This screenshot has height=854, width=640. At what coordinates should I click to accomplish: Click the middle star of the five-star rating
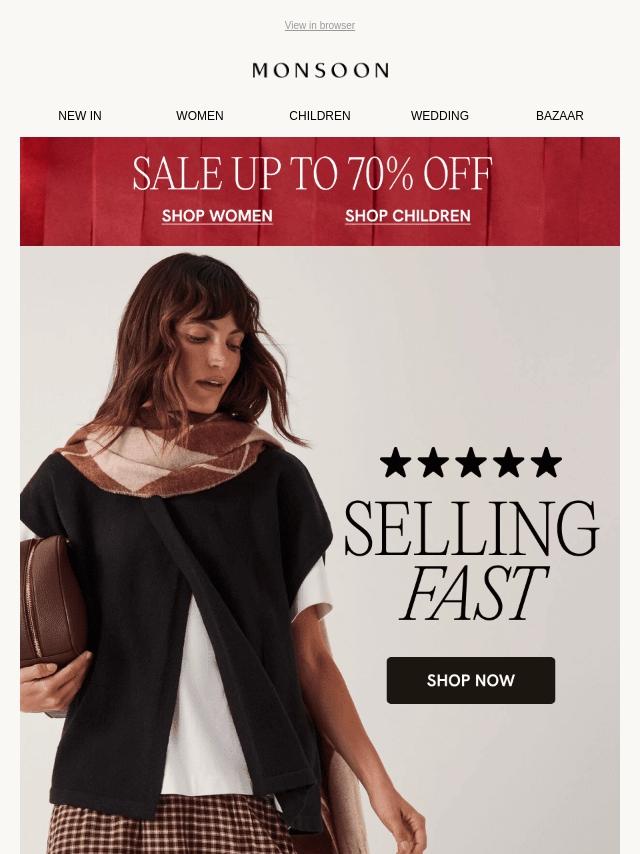[471, 462]
